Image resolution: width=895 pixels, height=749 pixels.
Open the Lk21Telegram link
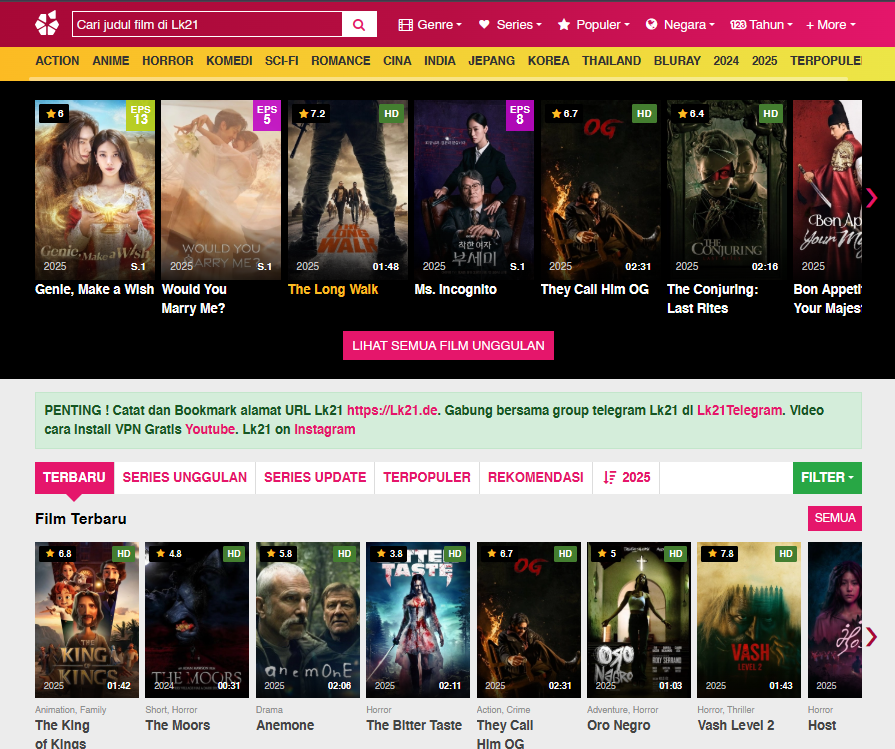point(739,410)
